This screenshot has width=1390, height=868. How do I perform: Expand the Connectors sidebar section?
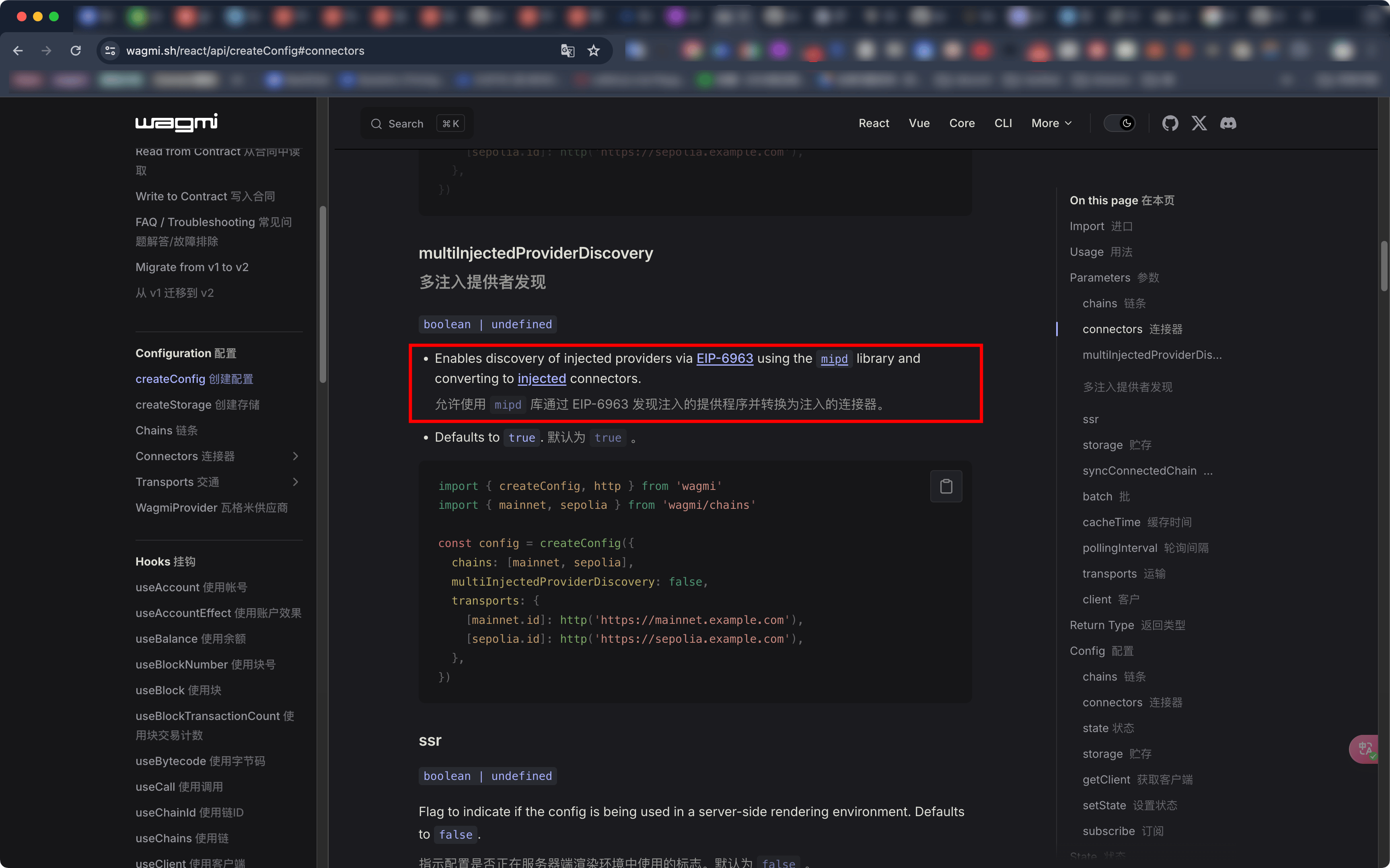click(x=296, y=456)
